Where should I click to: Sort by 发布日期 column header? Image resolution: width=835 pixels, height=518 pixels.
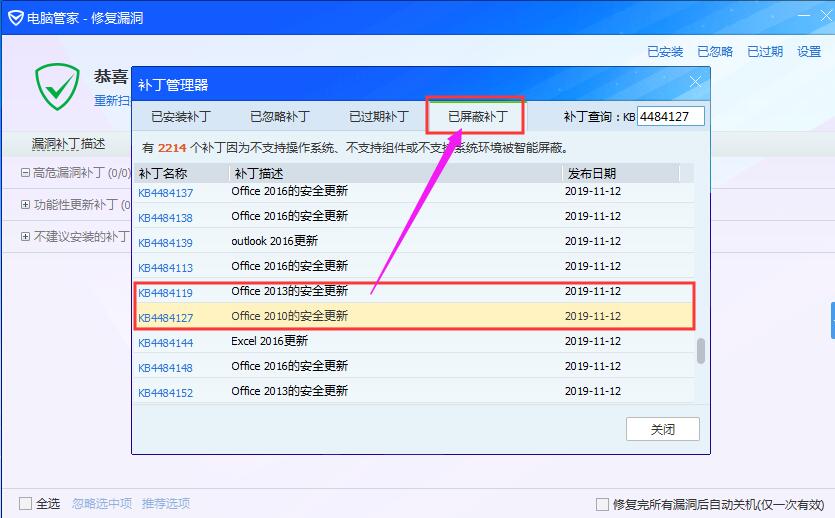pyautogui.click(x=621, y=174)
